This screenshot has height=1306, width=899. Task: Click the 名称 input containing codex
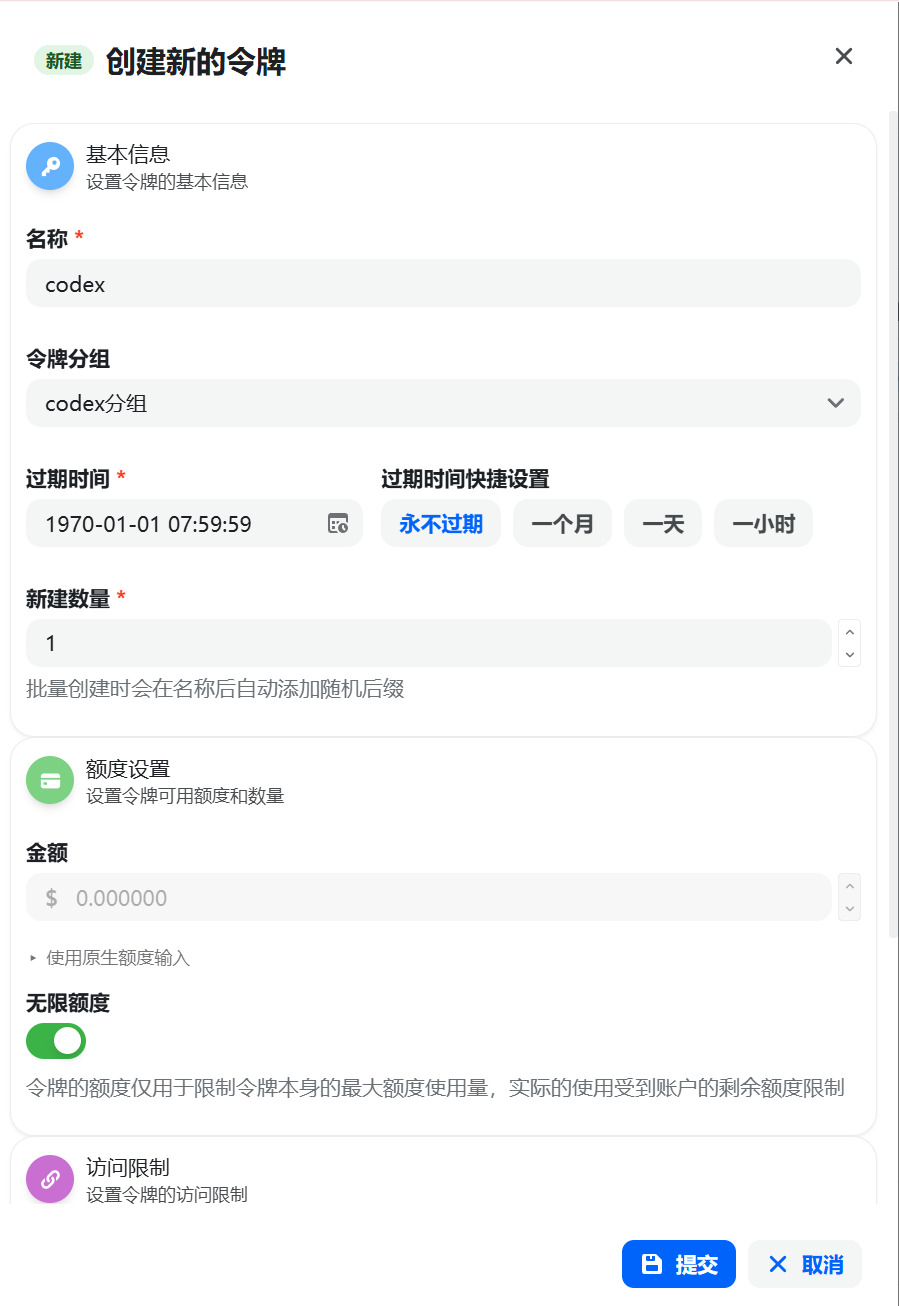(x=443, y=284)
